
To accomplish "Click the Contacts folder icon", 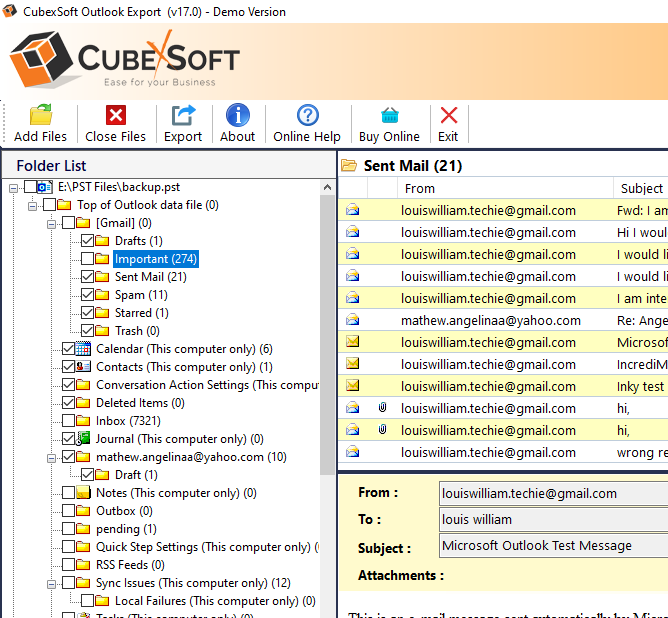I will coord(83,367).
